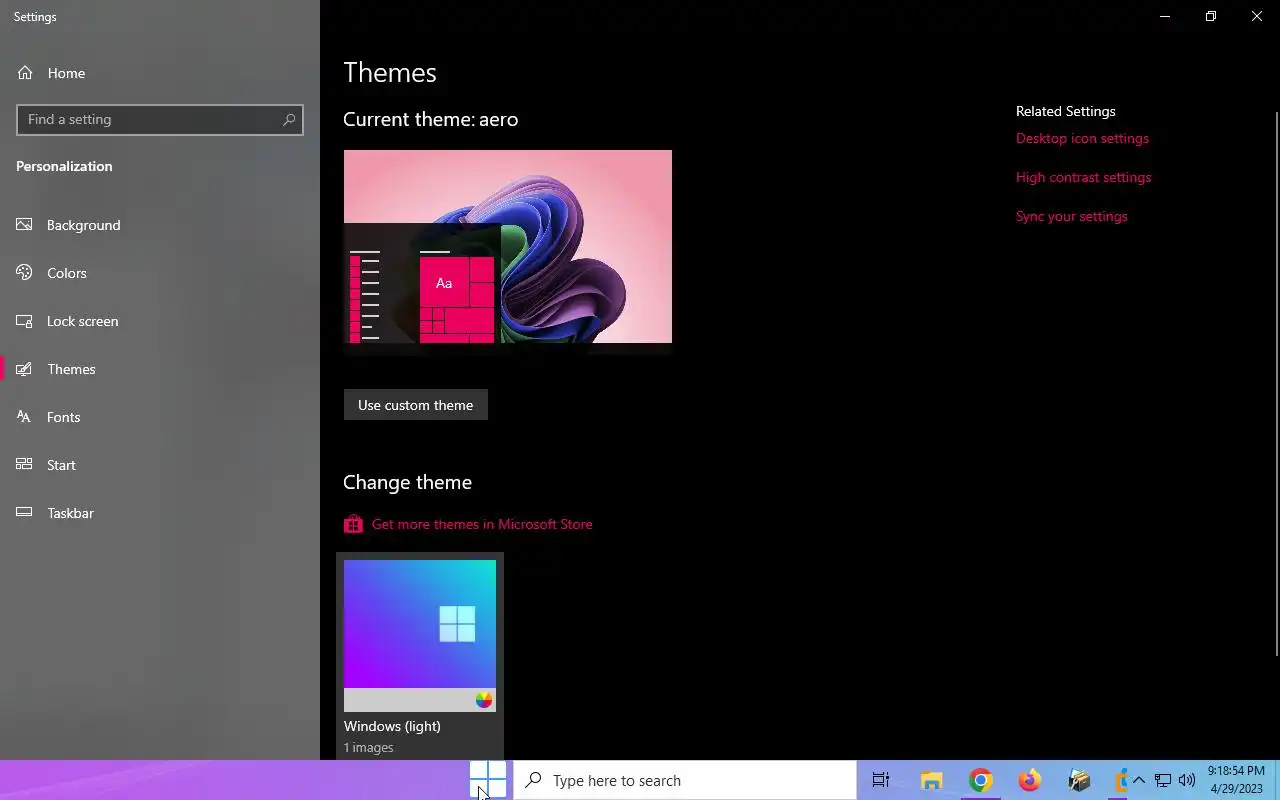Open the box-shaped app icon next to Firefox
The width and height of the screenshot is (1280, 800).
coord(1078,780)
